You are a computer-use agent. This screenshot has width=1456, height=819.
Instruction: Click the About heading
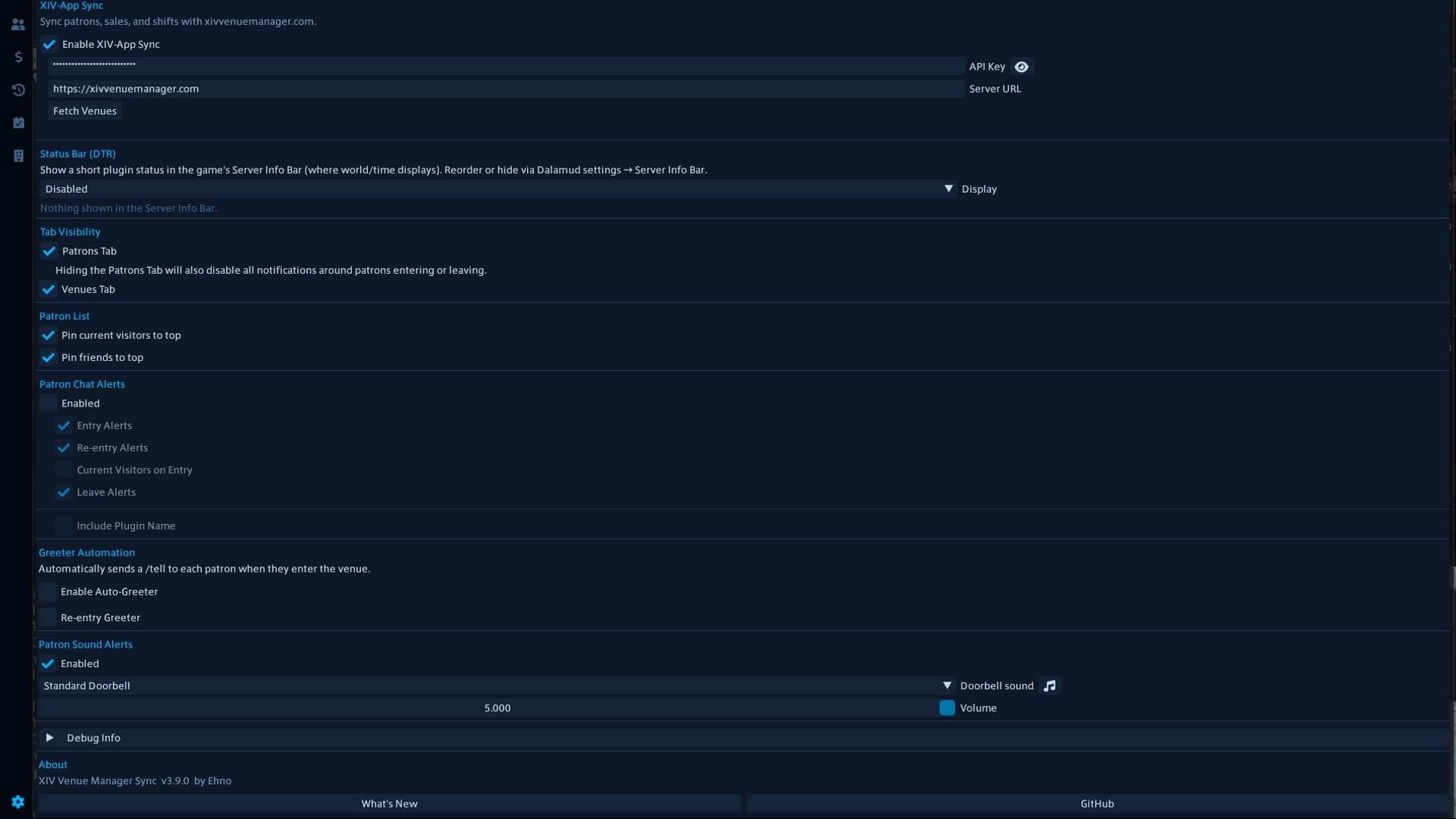coord(53,764)
